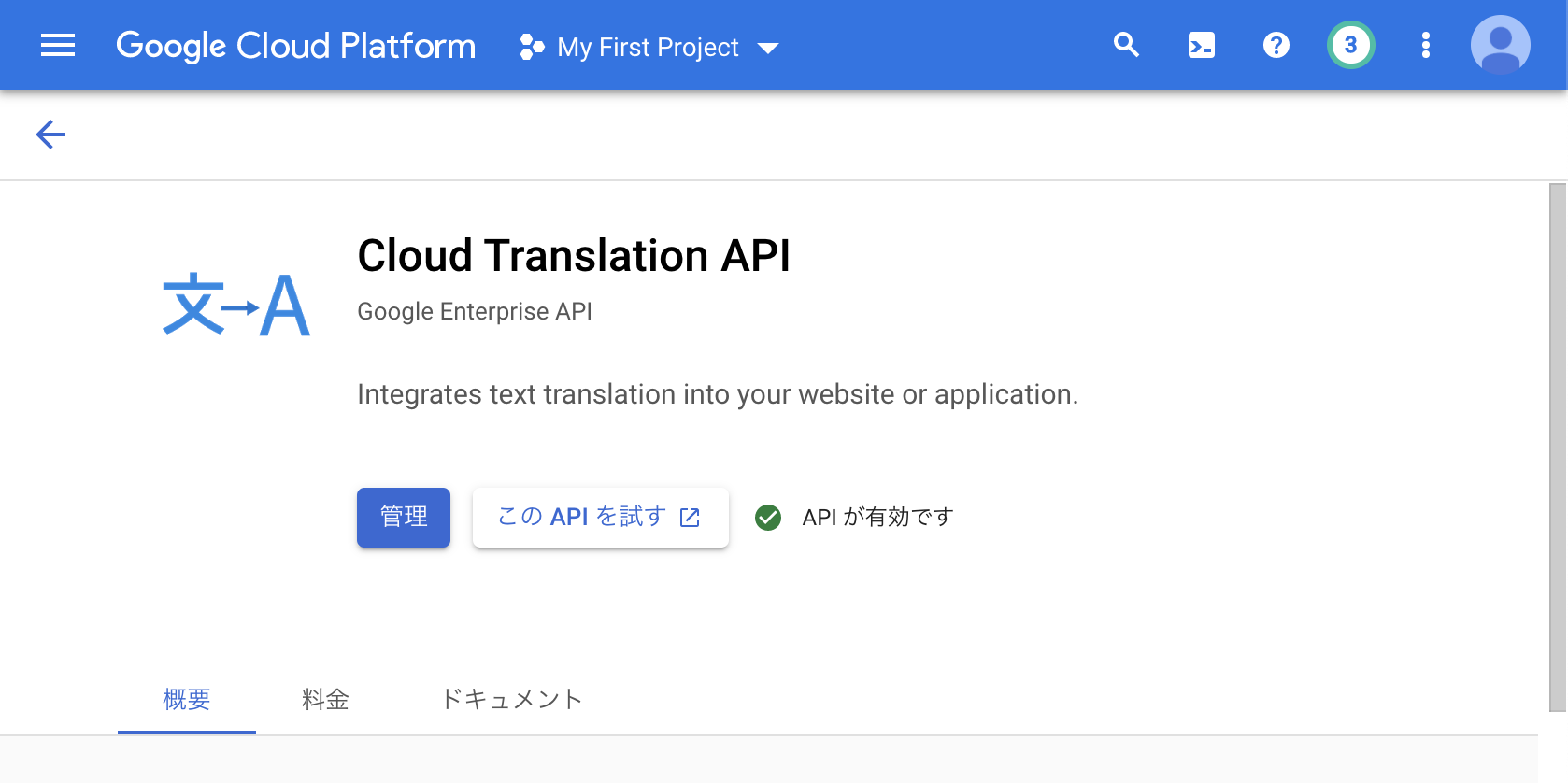Click the この API を試す button
This screenshot has height=783, width=1568.
tap(600, 517)
